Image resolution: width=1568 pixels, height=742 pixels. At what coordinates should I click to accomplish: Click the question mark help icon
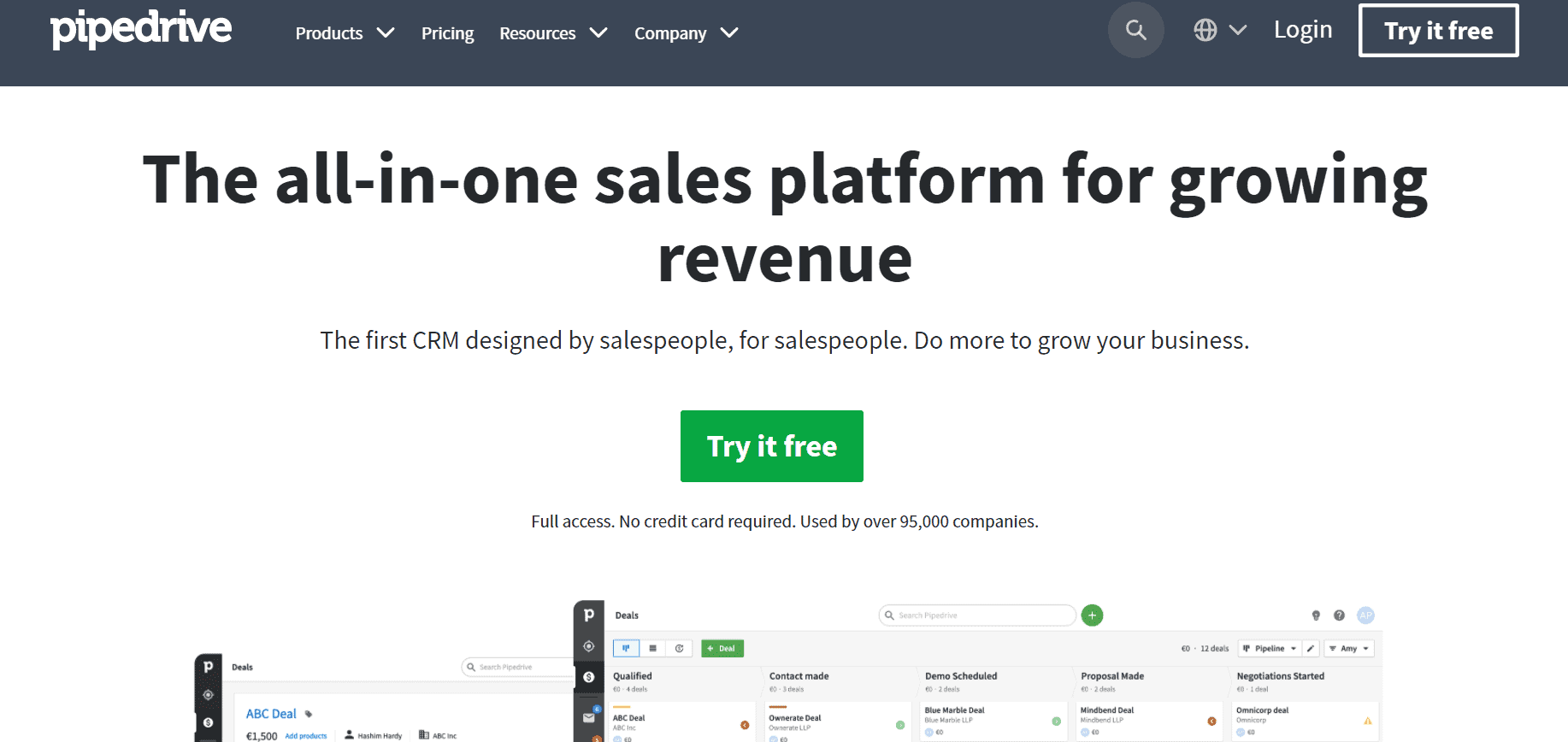pyautogui.click(x=1340, y=615)
